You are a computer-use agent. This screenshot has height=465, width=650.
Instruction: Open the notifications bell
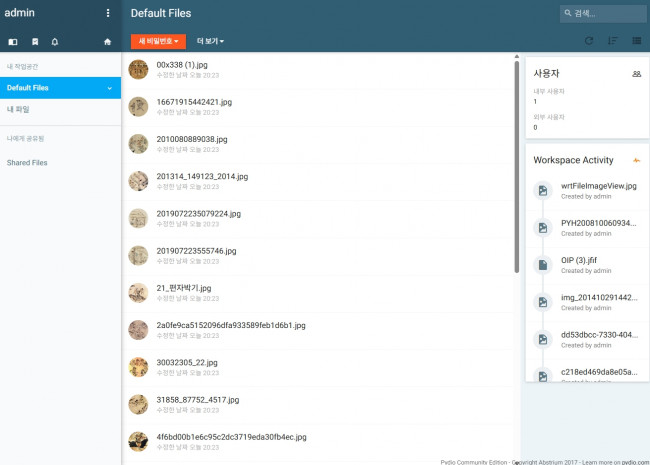55,42
